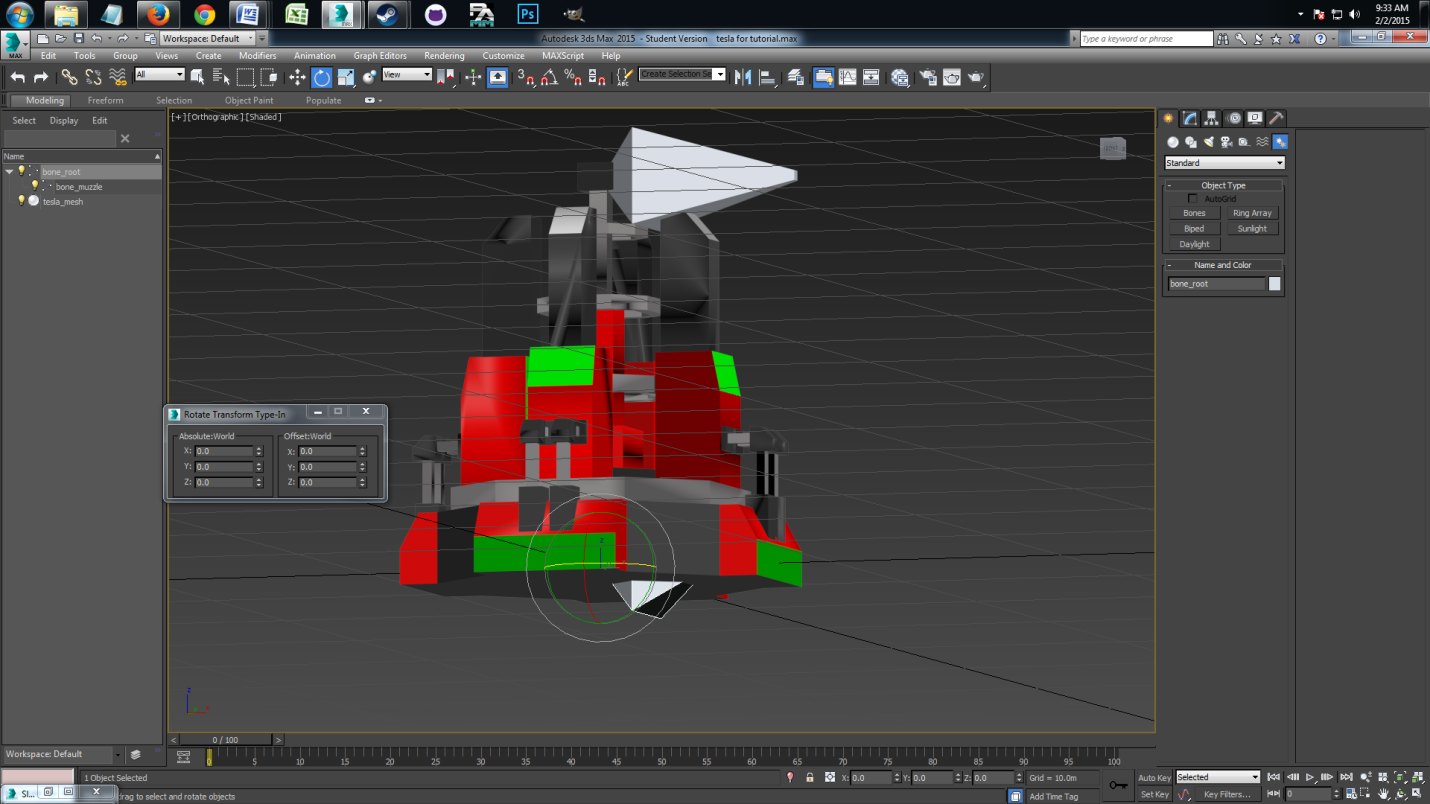The width and height of the screenshot is (1430, 804).
Task: Open the 3ds Max application menu logo
Action: (x=15, y=44)
